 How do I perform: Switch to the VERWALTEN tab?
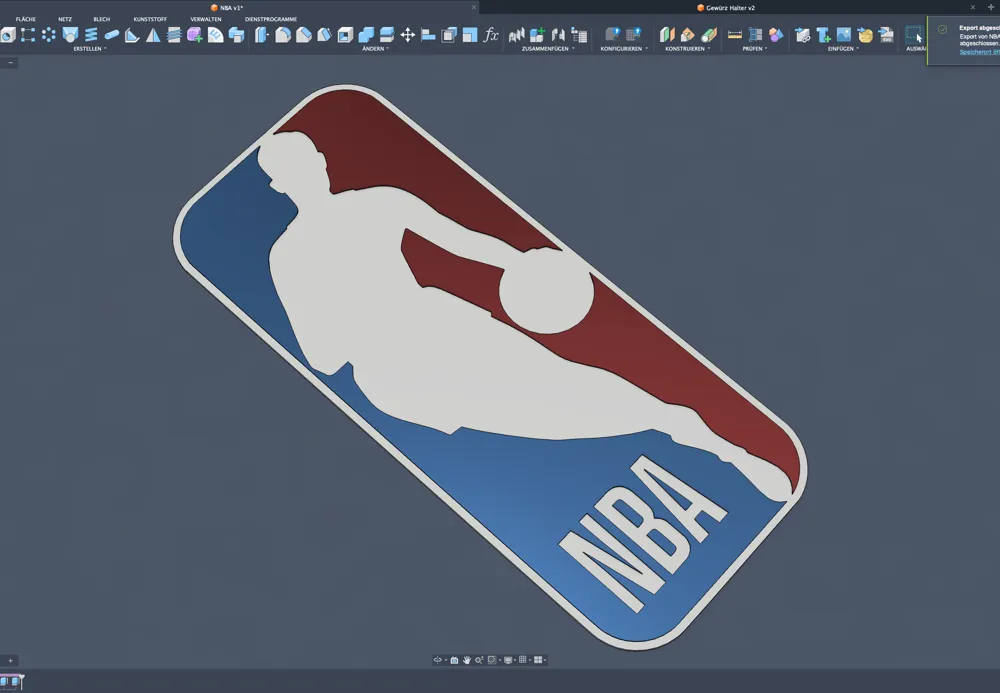click(x=205, y=19)
